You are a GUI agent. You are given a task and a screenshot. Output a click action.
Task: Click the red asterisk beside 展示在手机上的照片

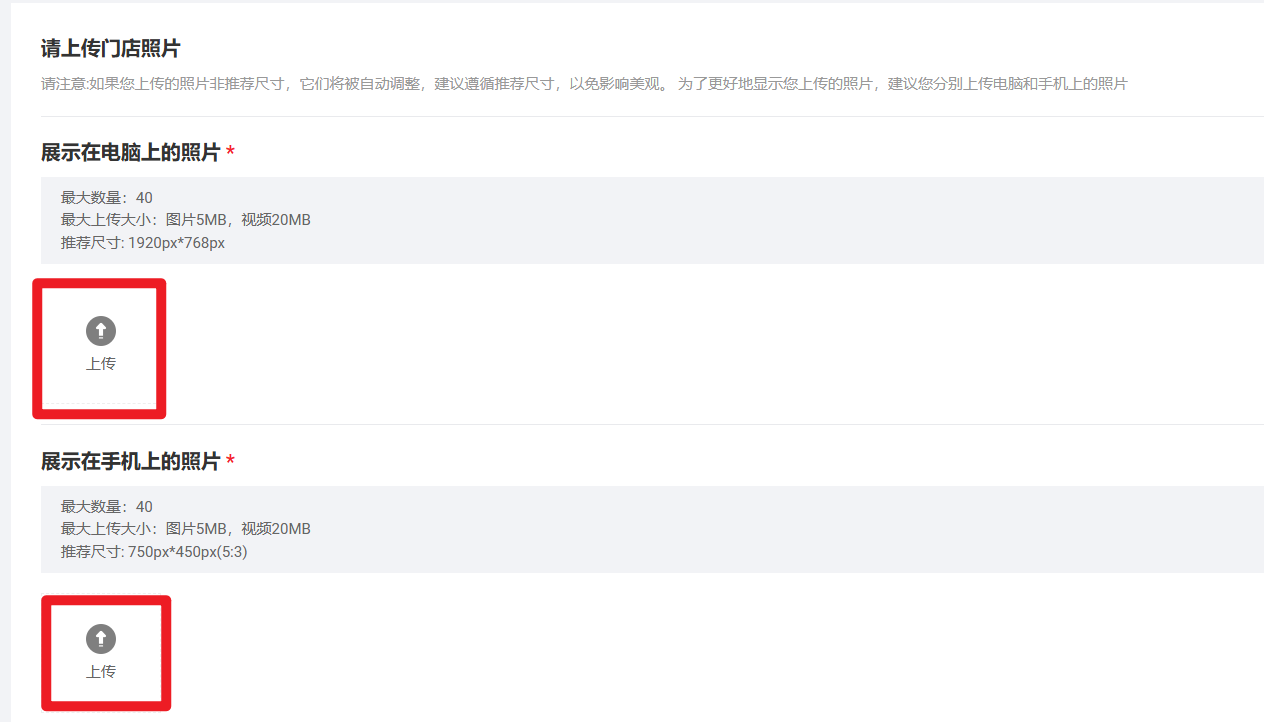point(231,461)
